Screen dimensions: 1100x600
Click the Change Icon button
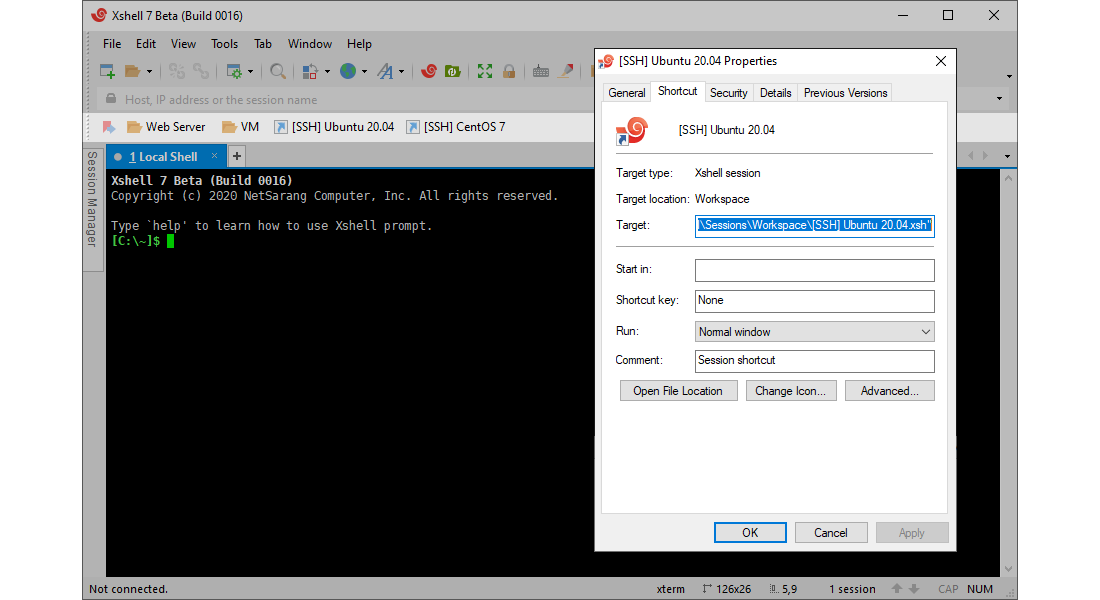791,391
